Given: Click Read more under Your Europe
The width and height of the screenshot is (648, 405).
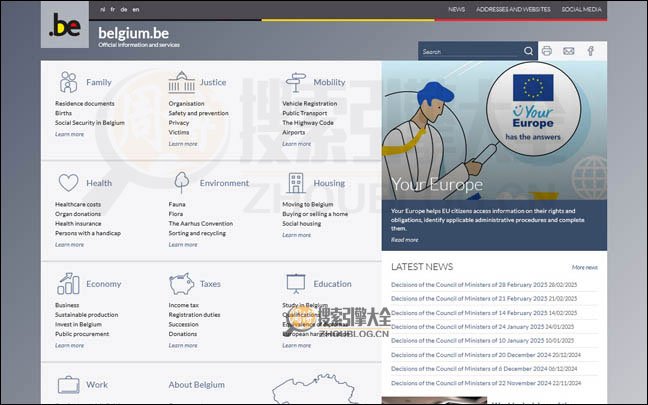Looking at the screenshot, I should click(x=405, y=240).
